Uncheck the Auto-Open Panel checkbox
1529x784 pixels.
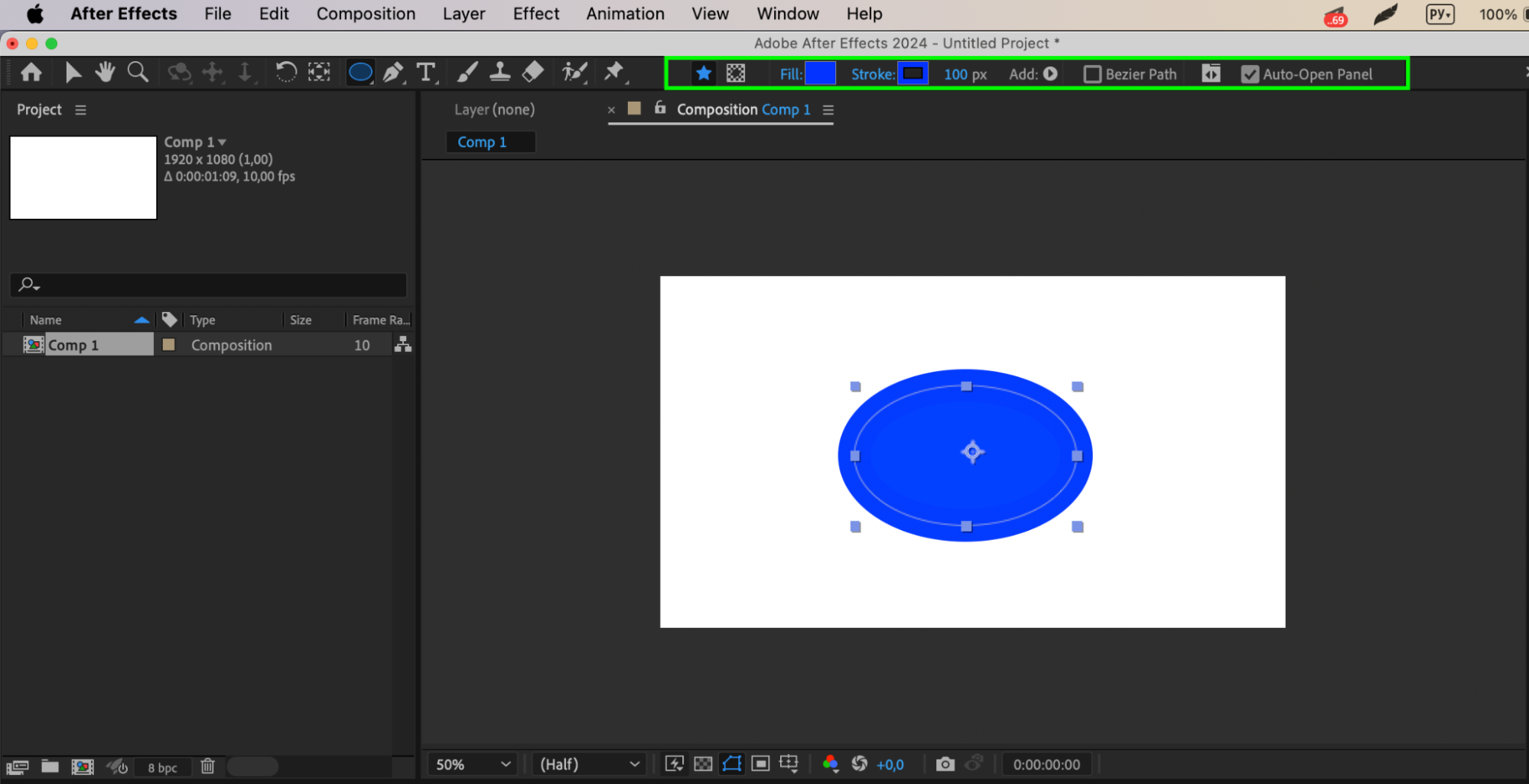[1250, 74]
